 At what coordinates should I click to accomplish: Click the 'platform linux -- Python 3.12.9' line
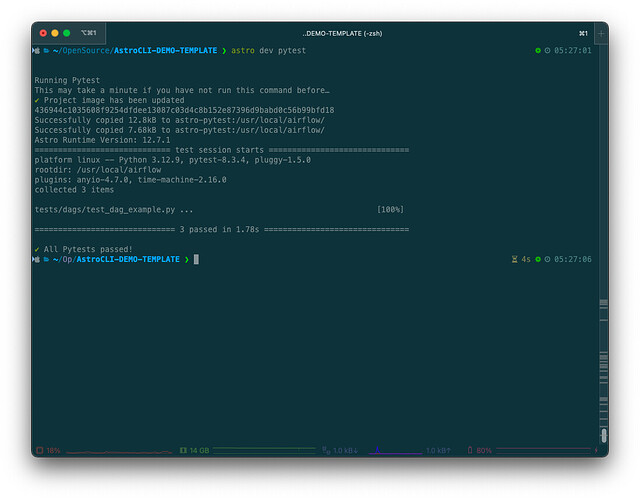click(173, 160)
